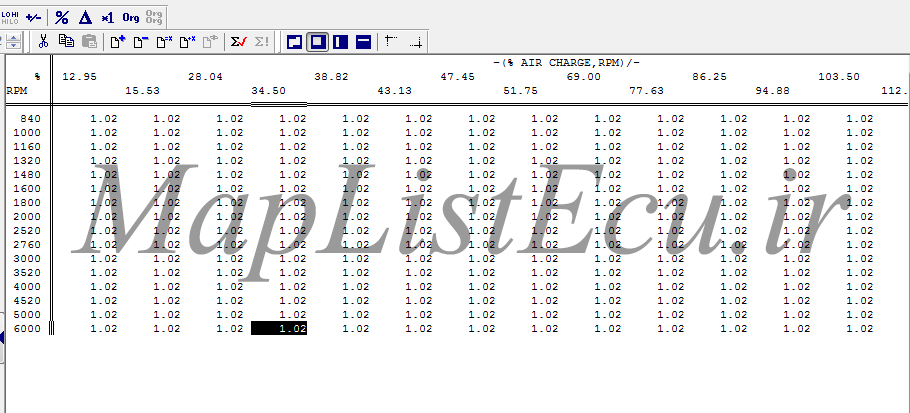Select axis value 103.50
This screenshot has height=413, width=910.
click(x=839, y=77)
